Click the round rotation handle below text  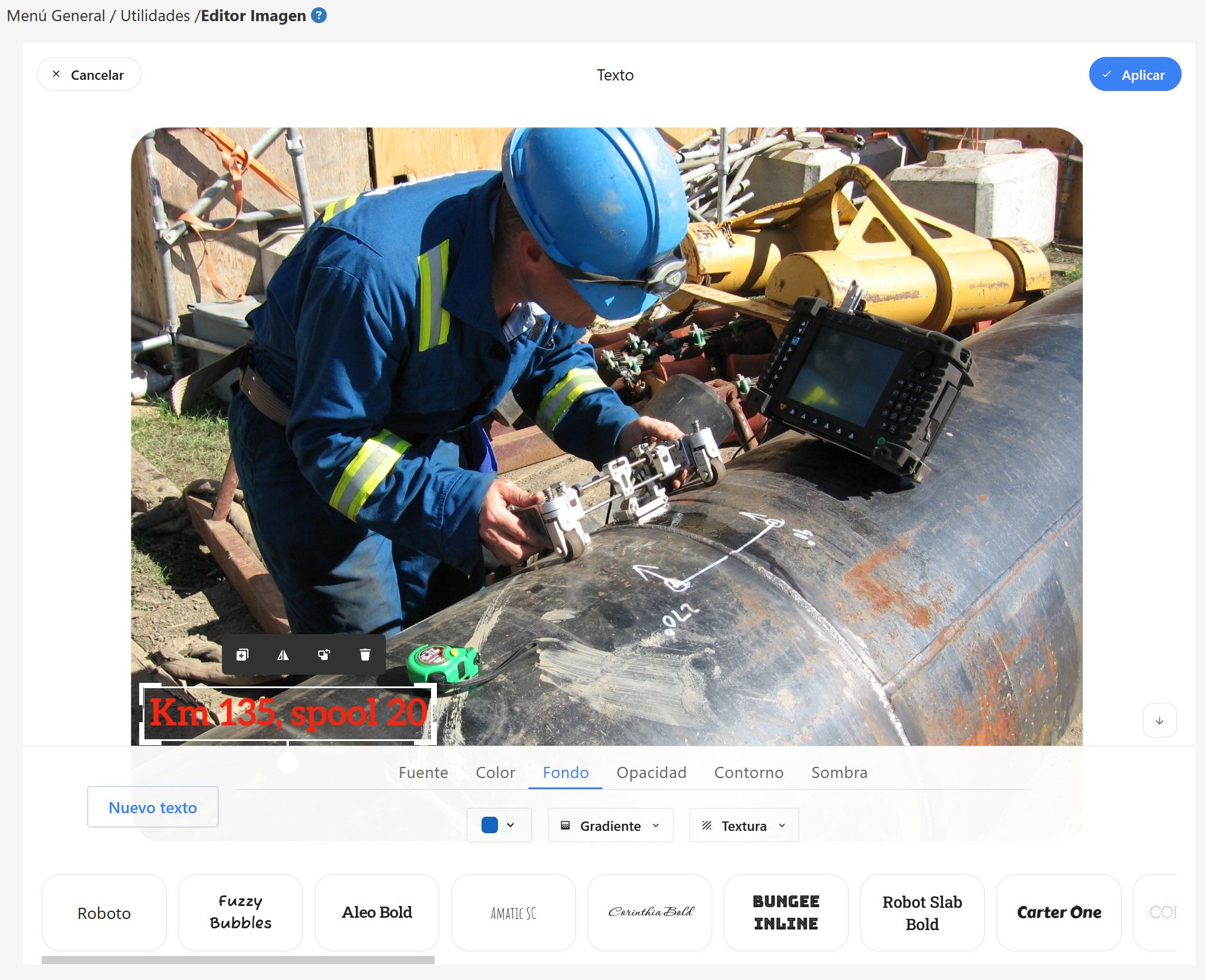pos(288,763)
